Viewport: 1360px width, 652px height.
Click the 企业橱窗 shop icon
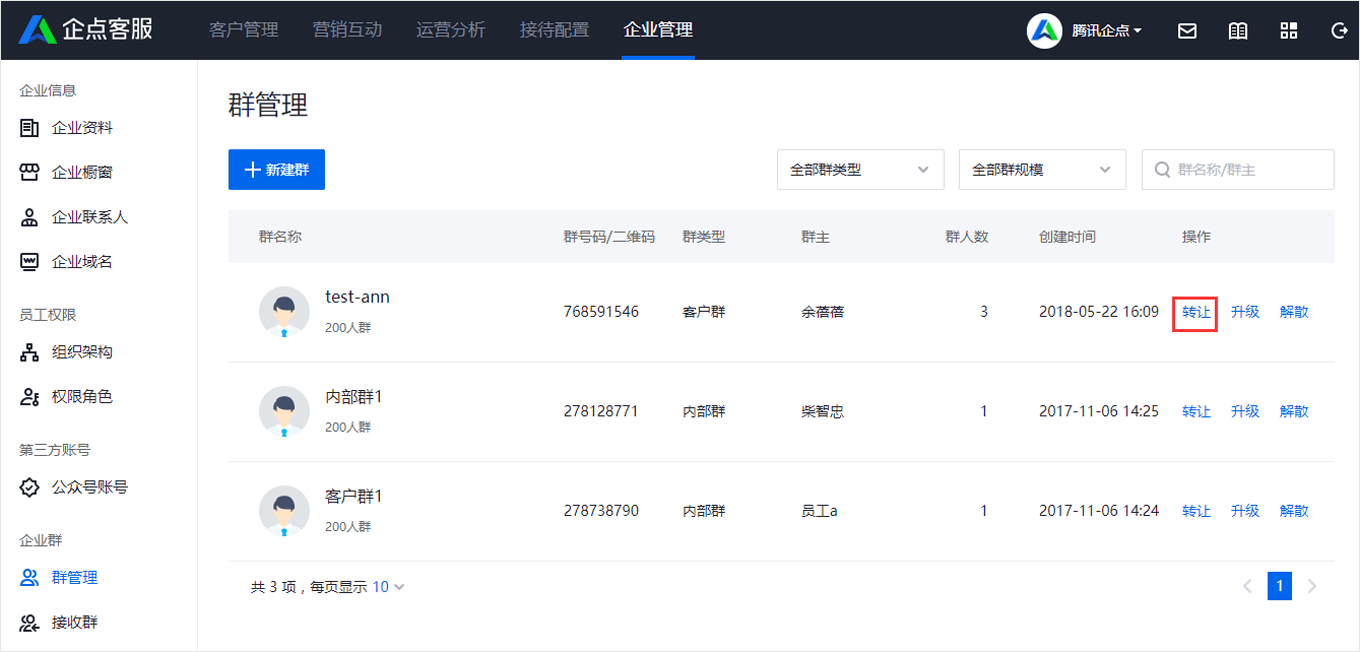point(30,172)
